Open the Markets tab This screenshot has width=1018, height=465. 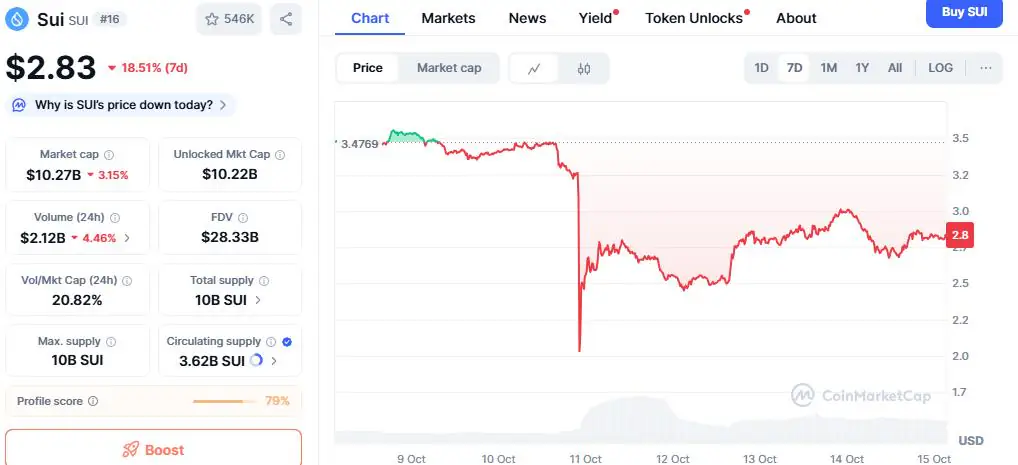448,18
